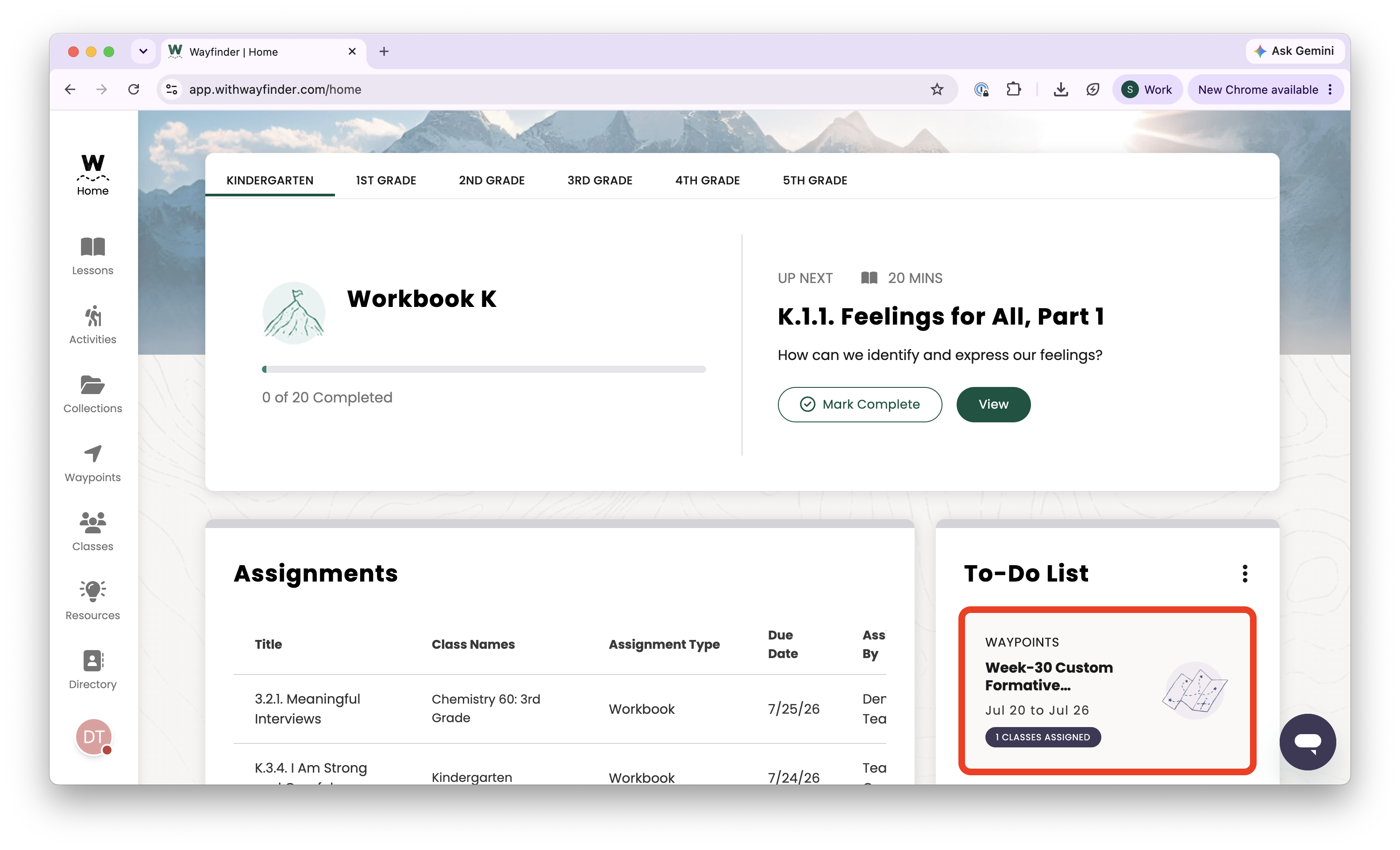
Task: Click the DT user avatar
Action: pos(94,736)
